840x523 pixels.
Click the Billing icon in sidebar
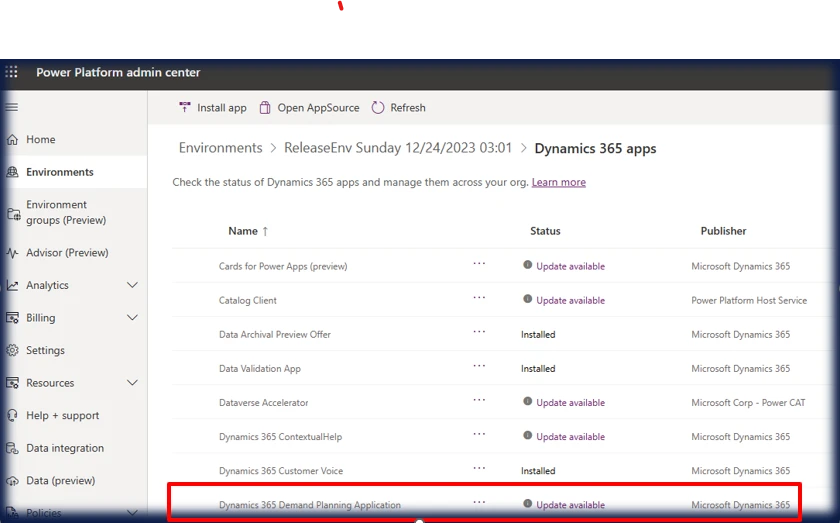coord(12,318)
